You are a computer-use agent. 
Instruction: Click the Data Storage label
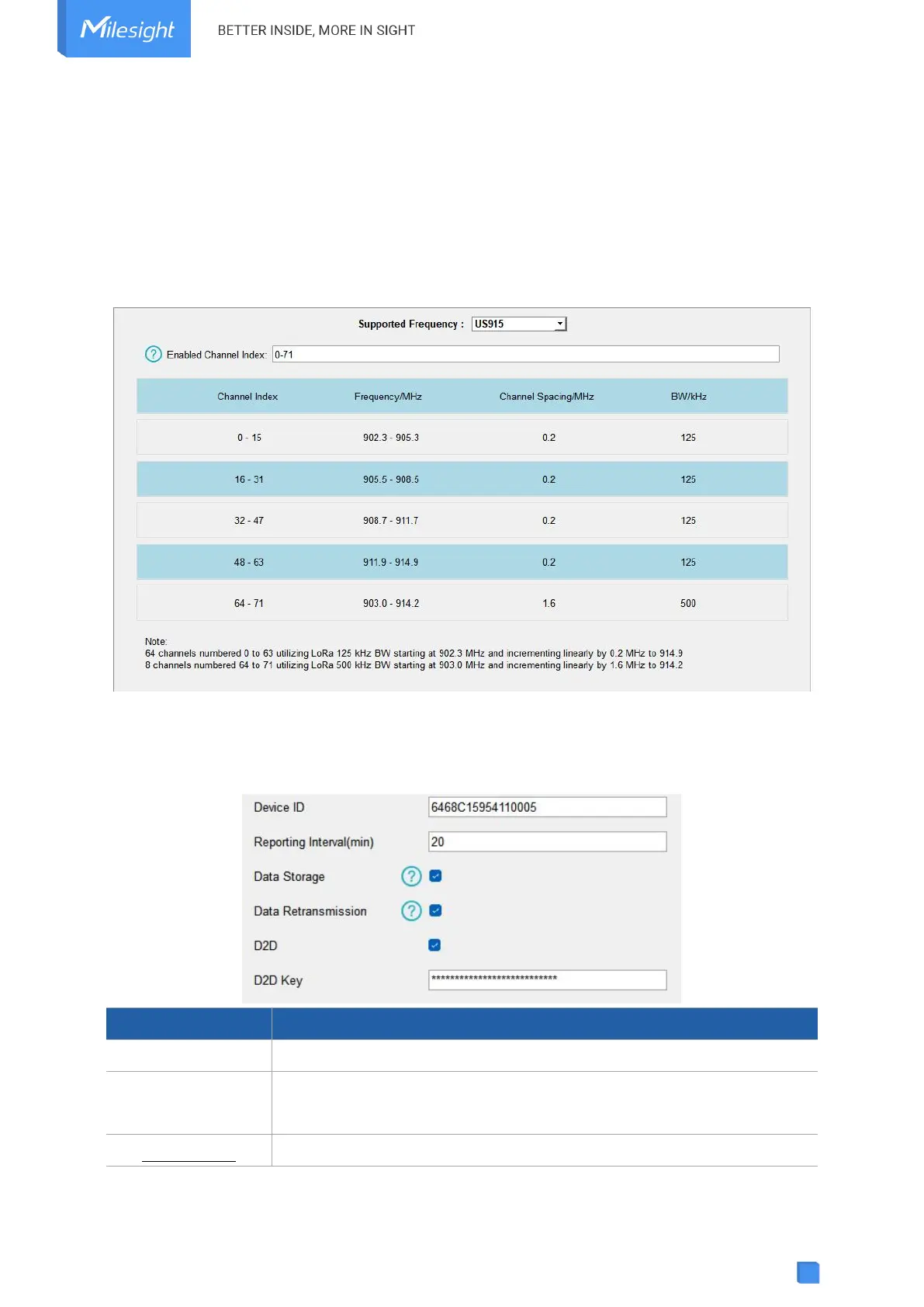[289, 876]
